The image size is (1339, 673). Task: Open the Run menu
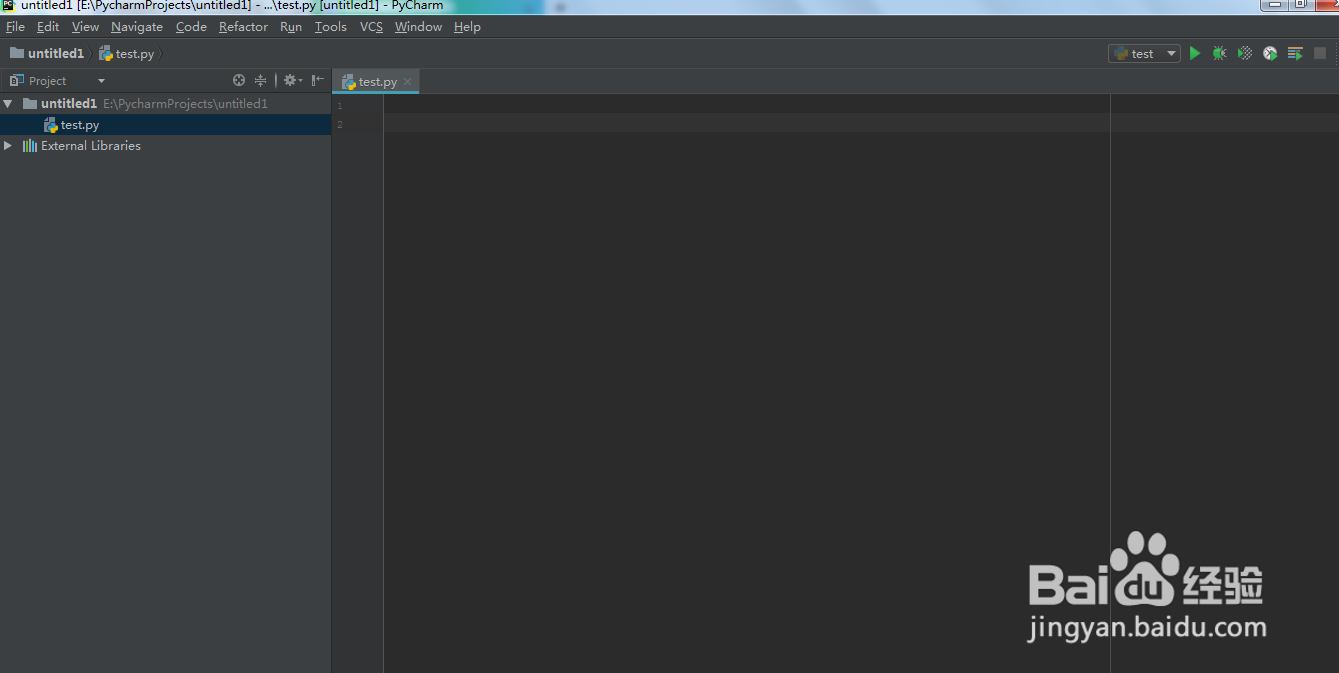click(291, 27)
